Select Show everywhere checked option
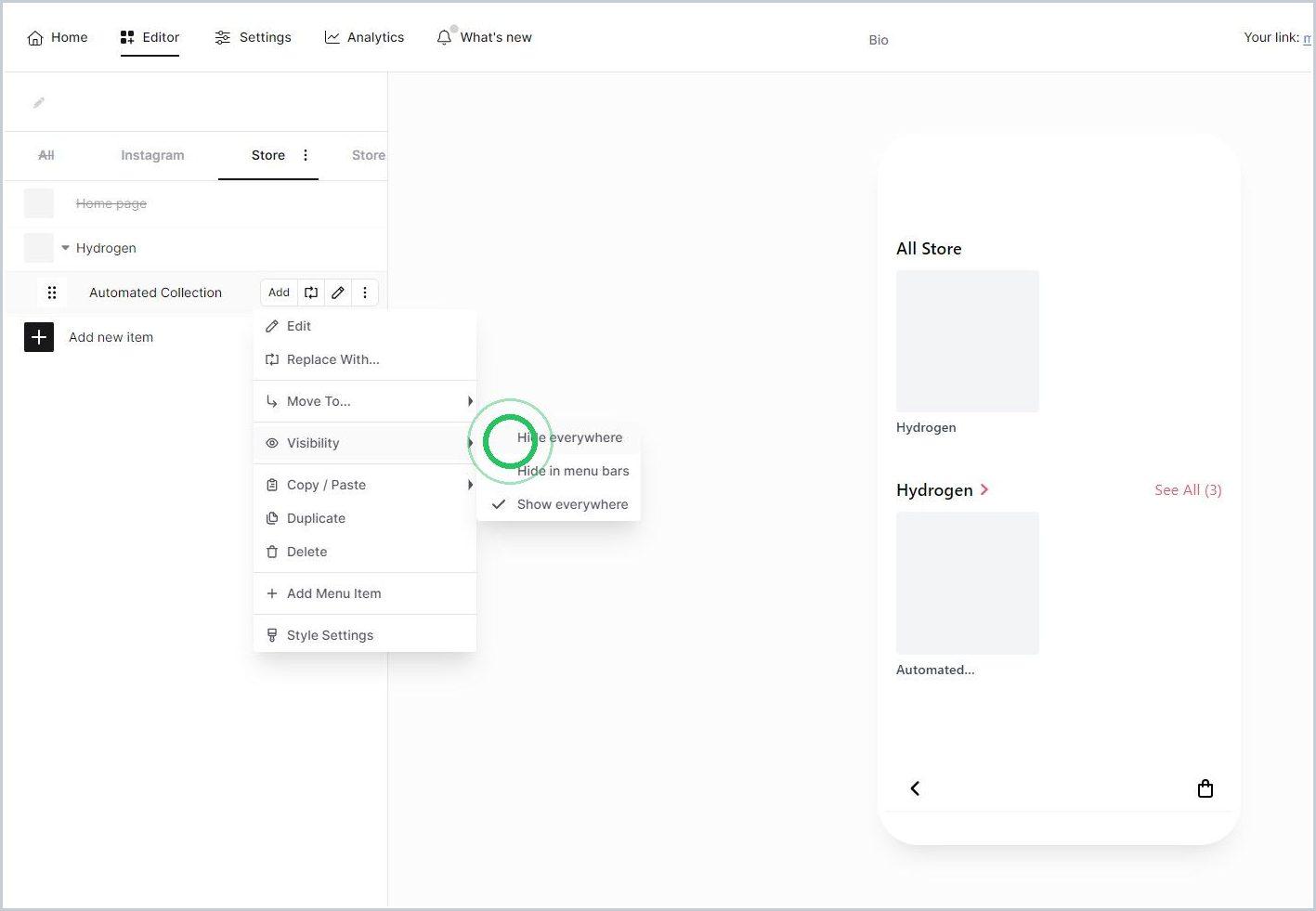The image size is (1316, 911). (x=559, y=504)
